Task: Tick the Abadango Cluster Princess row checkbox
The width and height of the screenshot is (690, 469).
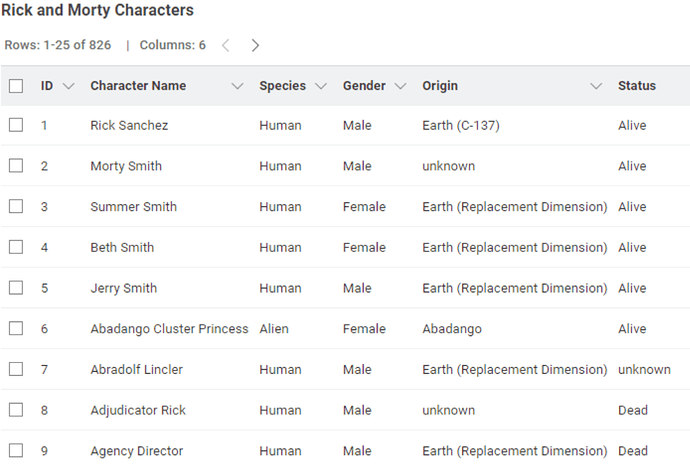Action: 16,328
